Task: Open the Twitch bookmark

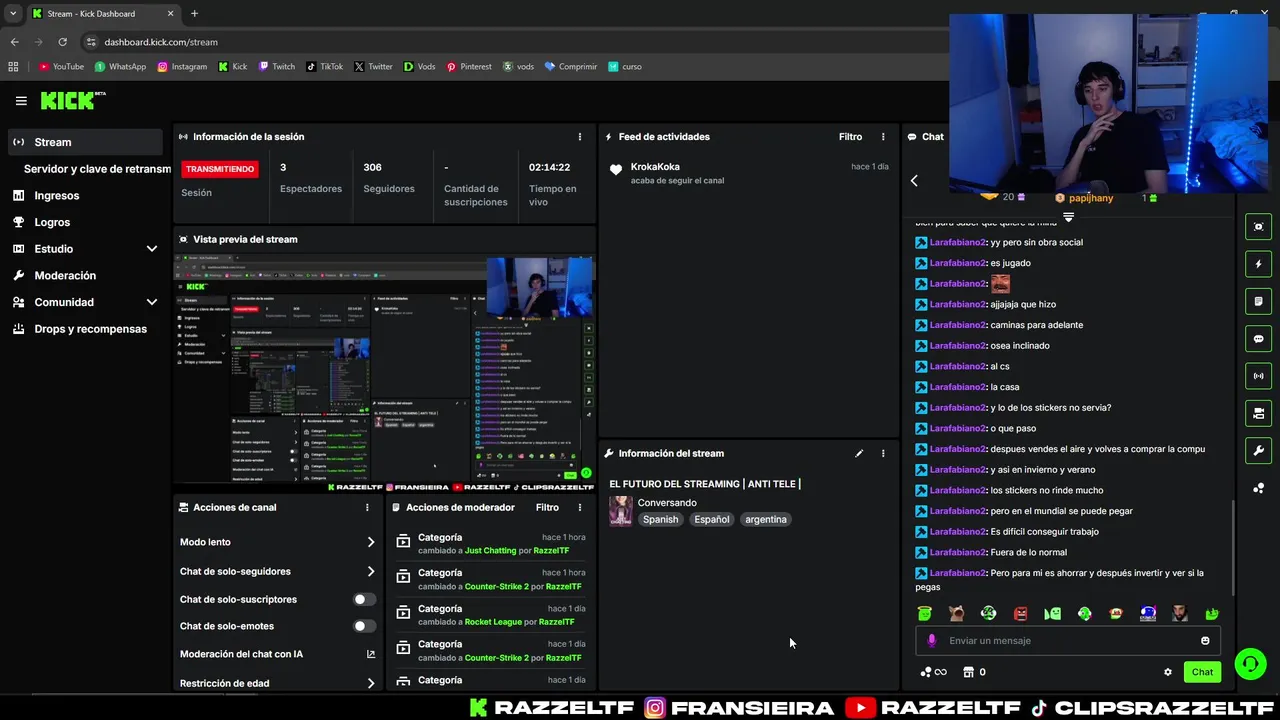Action: coord(277,67)
